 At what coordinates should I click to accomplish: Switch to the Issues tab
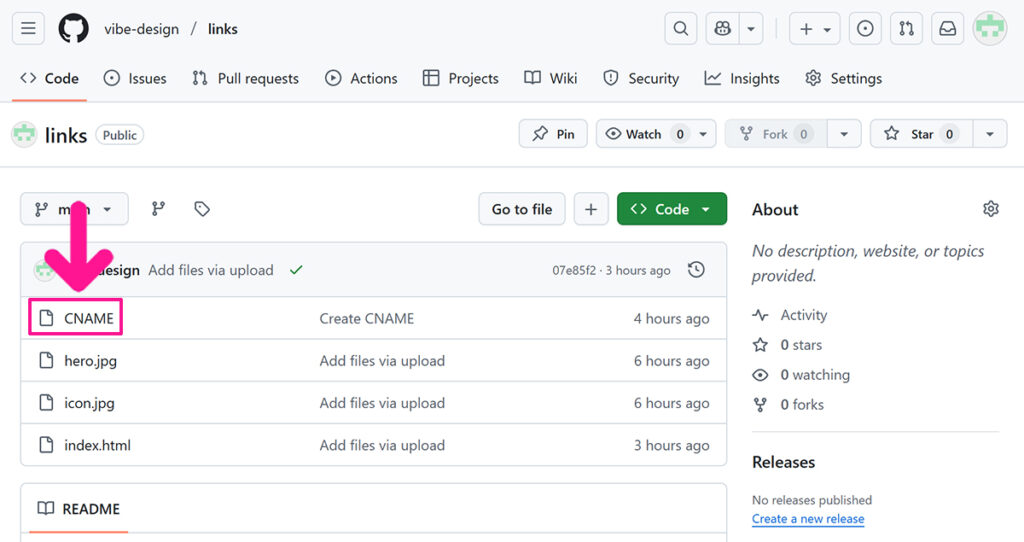click(x=135, y=78)
